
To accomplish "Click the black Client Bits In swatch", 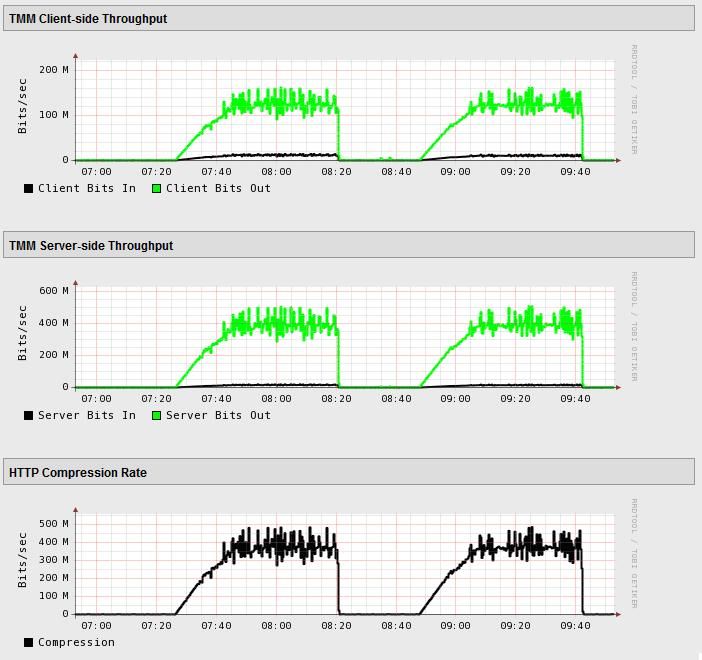I will click(x=28, y=189).
